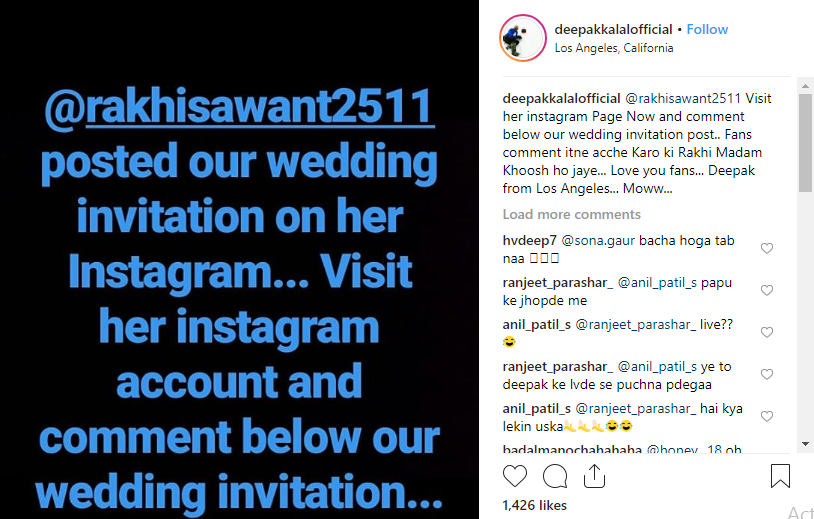Expand Load more comments
Viewport: 814px width, 519px height.
click(x=572, y=214)
